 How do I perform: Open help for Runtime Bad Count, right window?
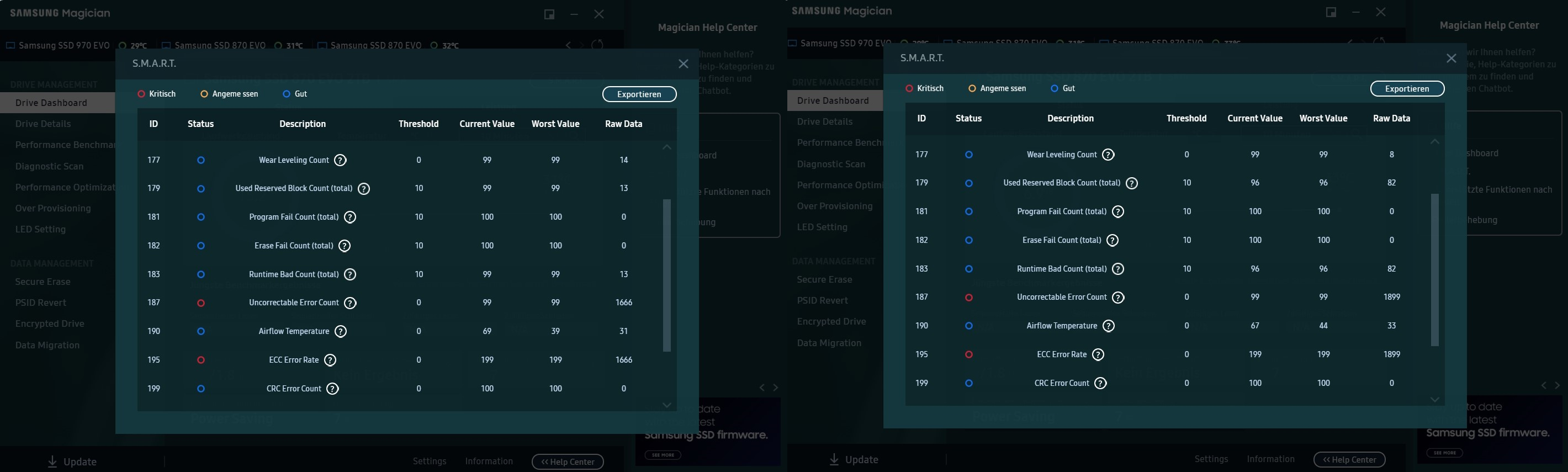click(1118, 269)
